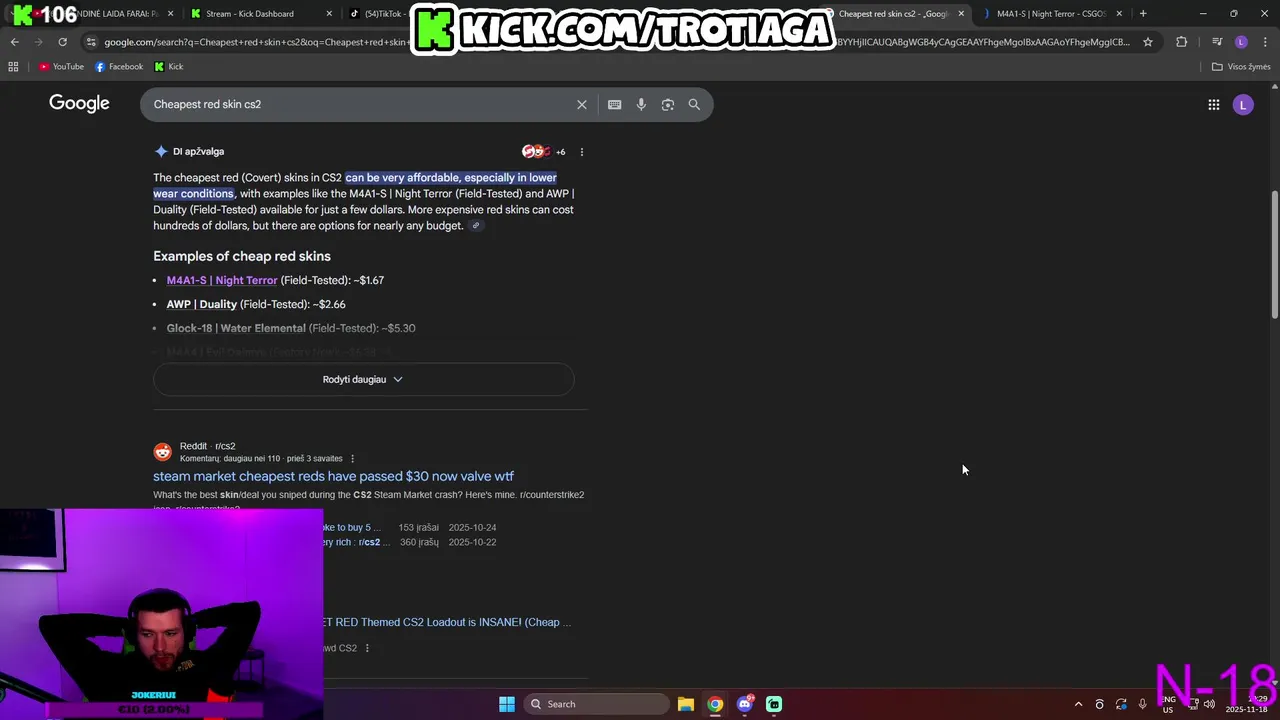
Task: Open AI overview three-dot menu
Action: click(581, 152)
